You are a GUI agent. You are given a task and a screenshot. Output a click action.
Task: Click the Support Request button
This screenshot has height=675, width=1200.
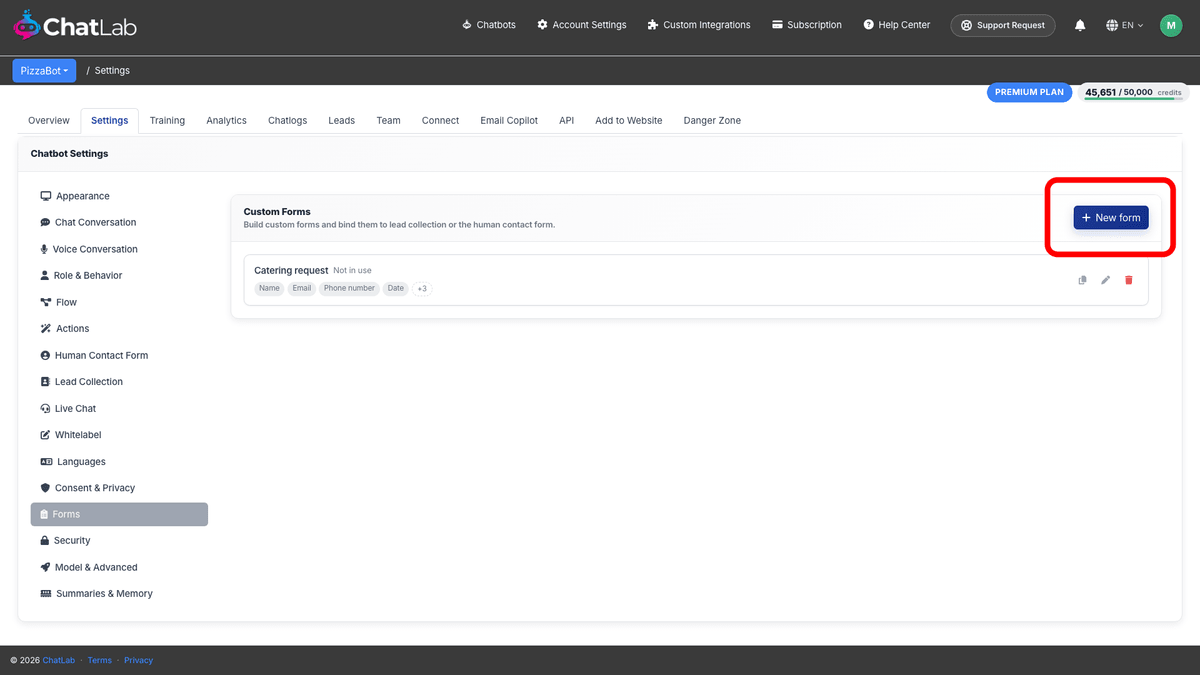(1003, 25)
